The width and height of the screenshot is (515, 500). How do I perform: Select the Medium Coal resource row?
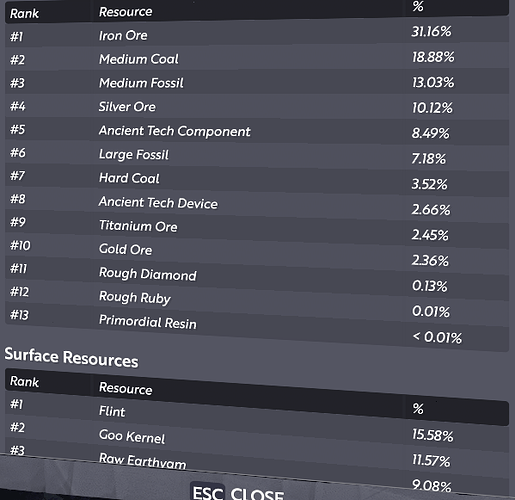[257, 58]
